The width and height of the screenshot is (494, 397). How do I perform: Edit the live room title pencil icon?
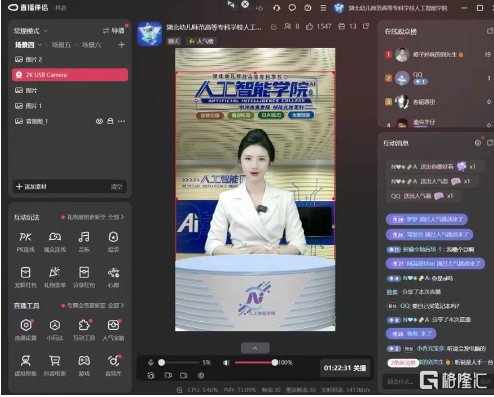(x=274, y=27)
